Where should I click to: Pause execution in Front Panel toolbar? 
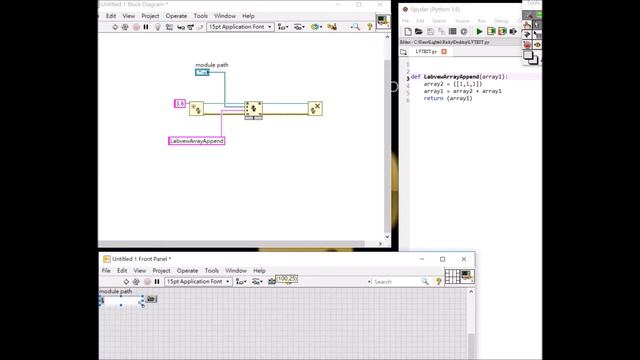[x=157, y=282]
